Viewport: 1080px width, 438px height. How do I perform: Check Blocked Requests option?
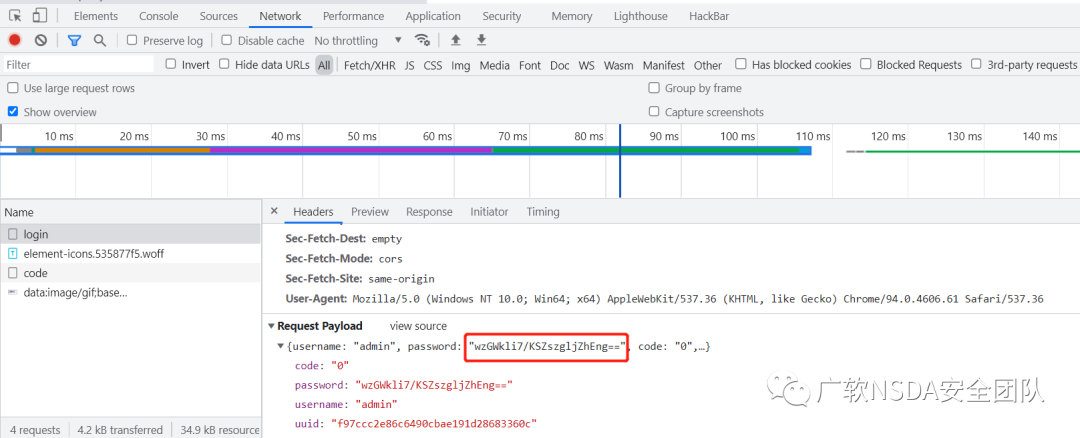point(866,64)
